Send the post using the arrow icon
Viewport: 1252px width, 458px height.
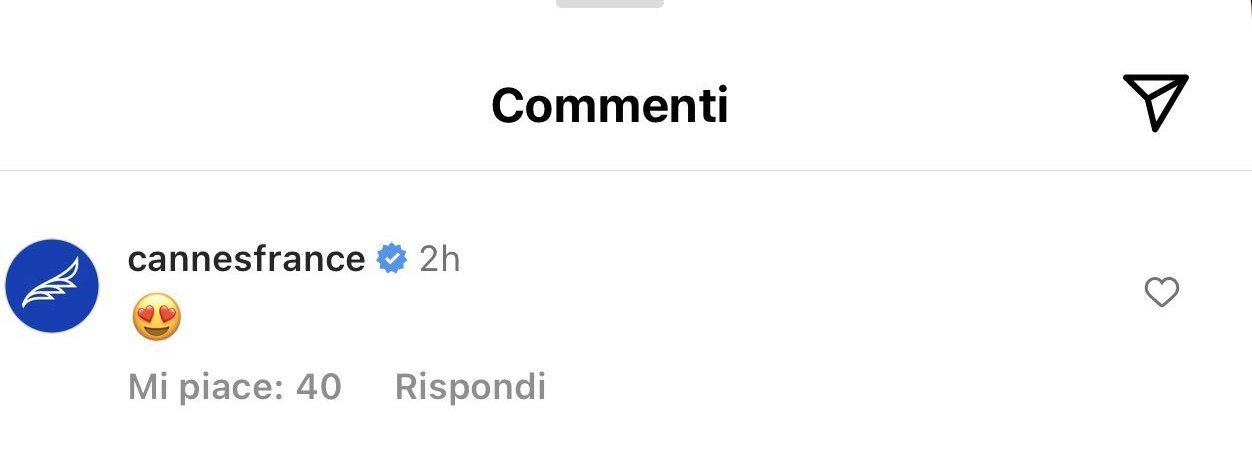tap(1156, 102)
